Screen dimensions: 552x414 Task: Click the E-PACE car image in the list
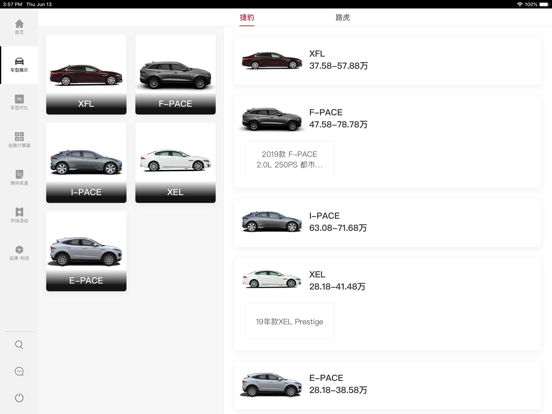pos(271,384)
